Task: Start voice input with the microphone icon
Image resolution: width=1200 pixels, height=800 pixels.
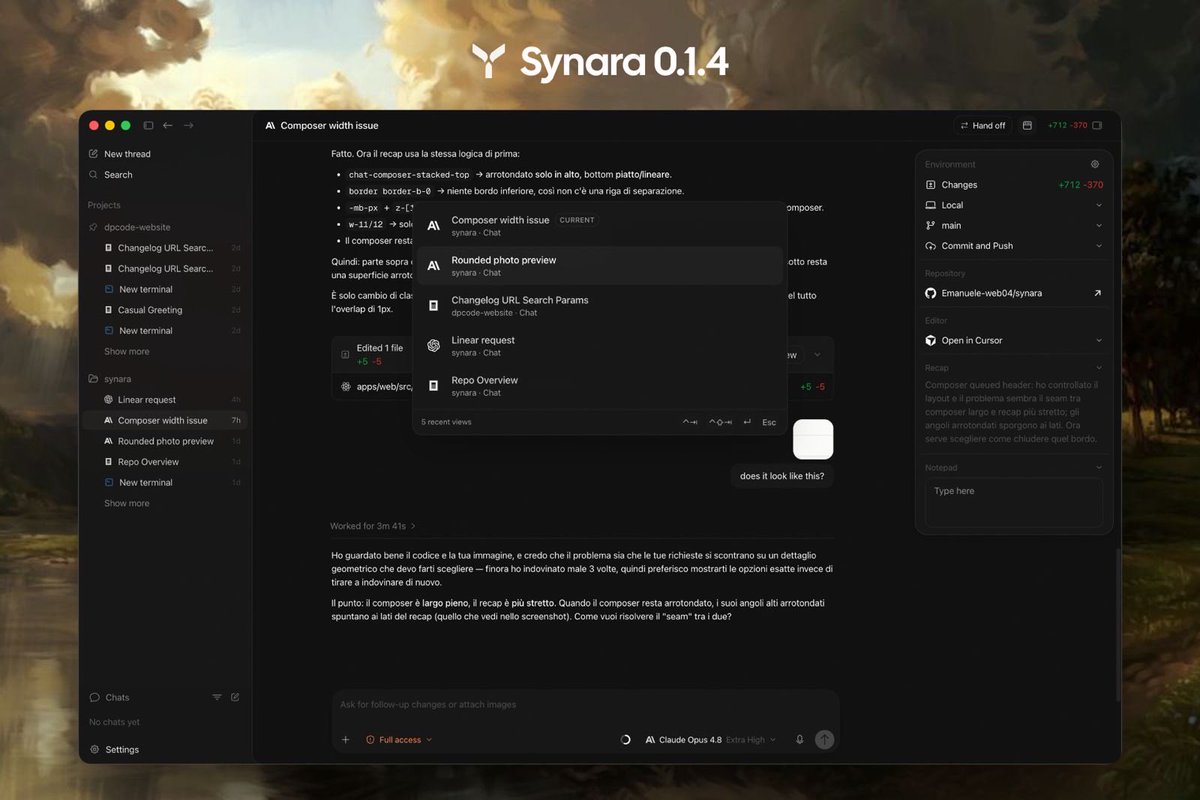Action: coord(799,740)
